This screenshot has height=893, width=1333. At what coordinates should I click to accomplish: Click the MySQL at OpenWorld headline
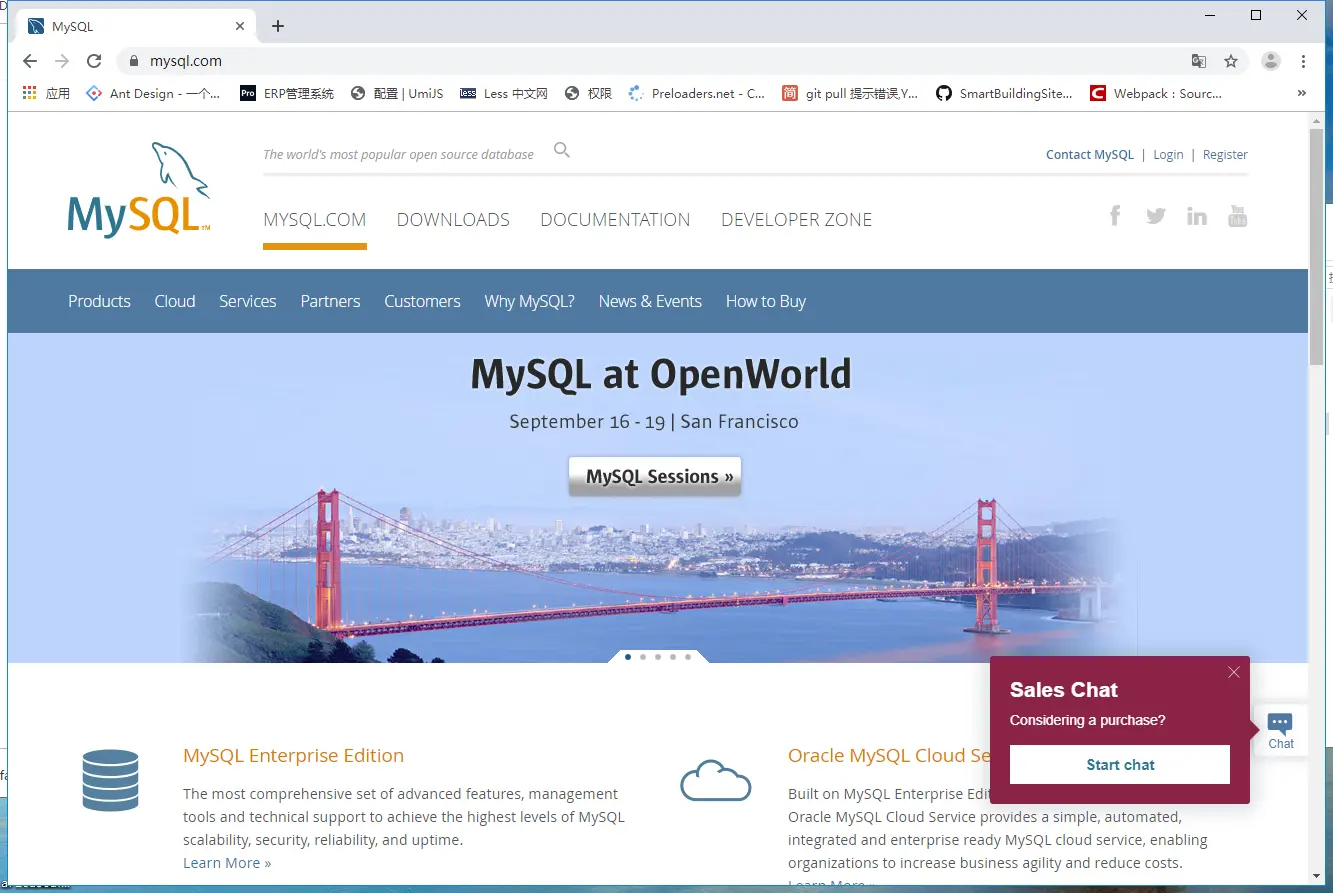pyautogui.click(x=661, y=374)
